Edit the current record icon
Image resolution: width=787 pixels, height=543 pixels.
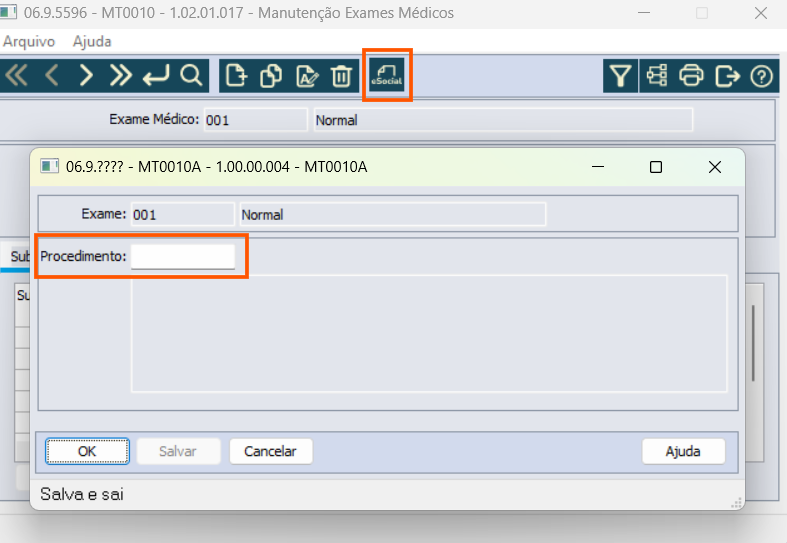pyautogui.click(x=307, y=76)
